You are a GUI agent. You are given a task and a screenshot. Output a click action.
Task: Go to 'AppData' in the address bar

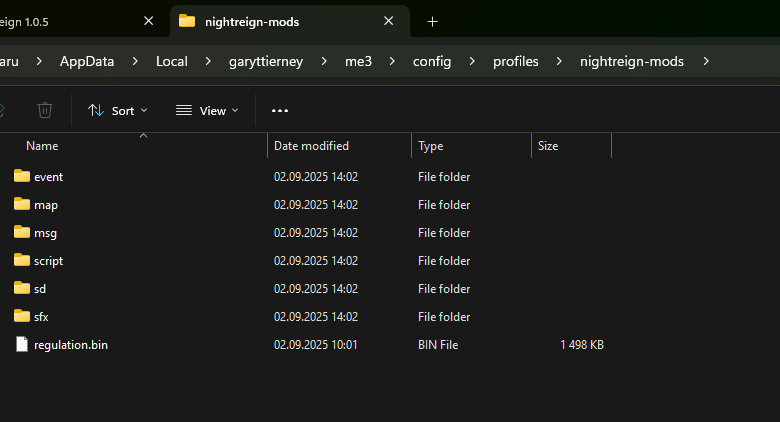click(87, 62)
